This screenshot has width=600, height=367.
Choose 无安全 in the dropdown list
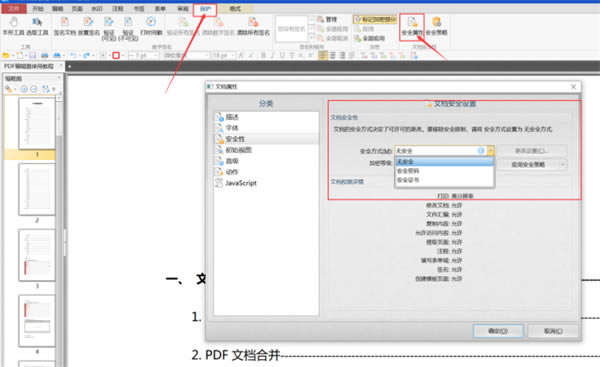click(444, 161)
